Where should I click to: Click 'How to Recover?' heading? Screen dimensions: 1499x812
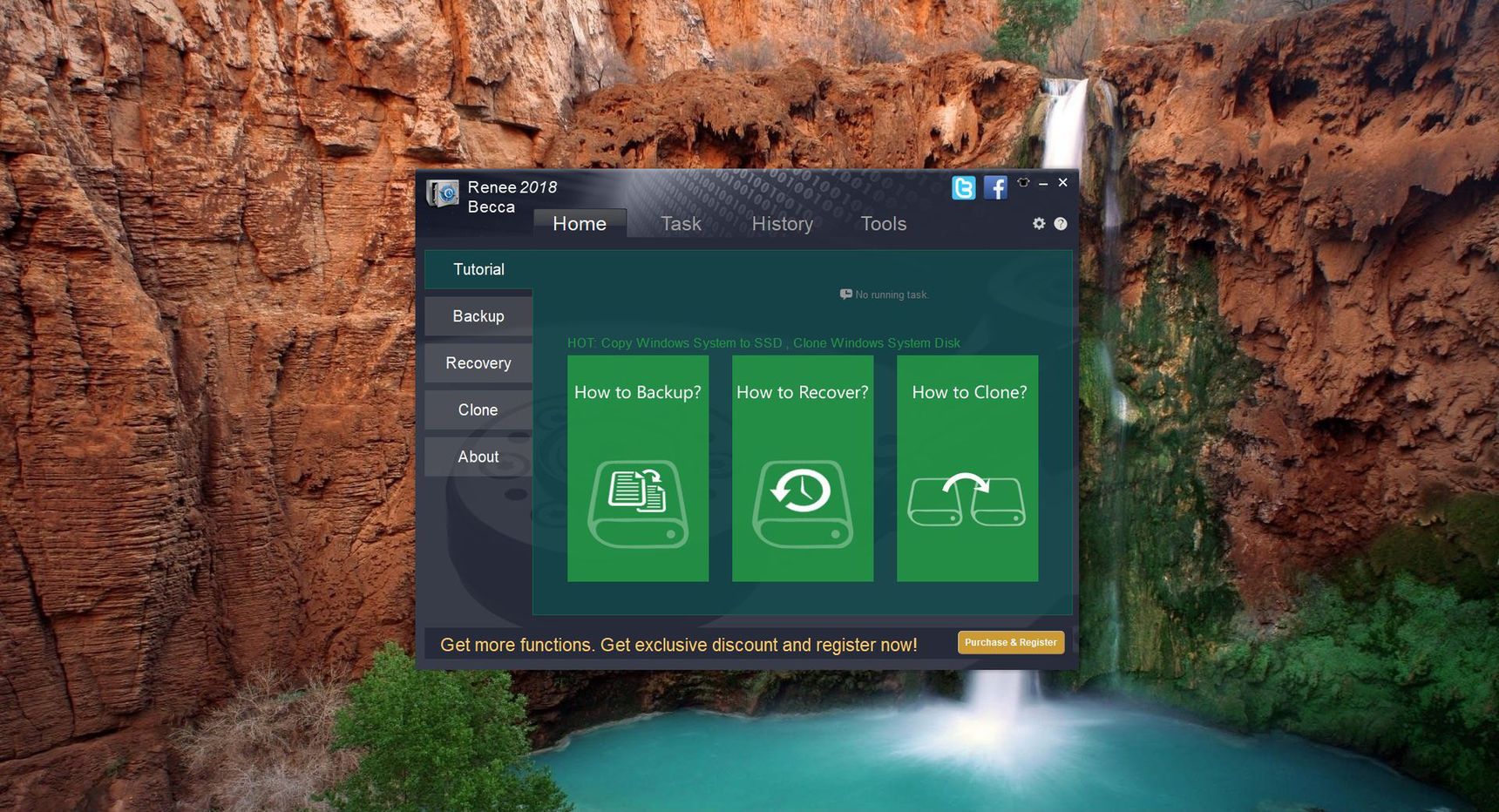[x=803, y=392]
